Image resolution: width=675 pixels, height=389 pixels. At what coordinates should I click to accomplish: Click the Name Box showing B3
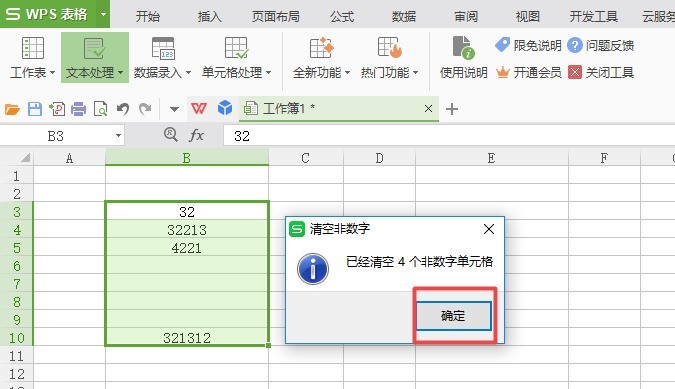pos(56,136)
